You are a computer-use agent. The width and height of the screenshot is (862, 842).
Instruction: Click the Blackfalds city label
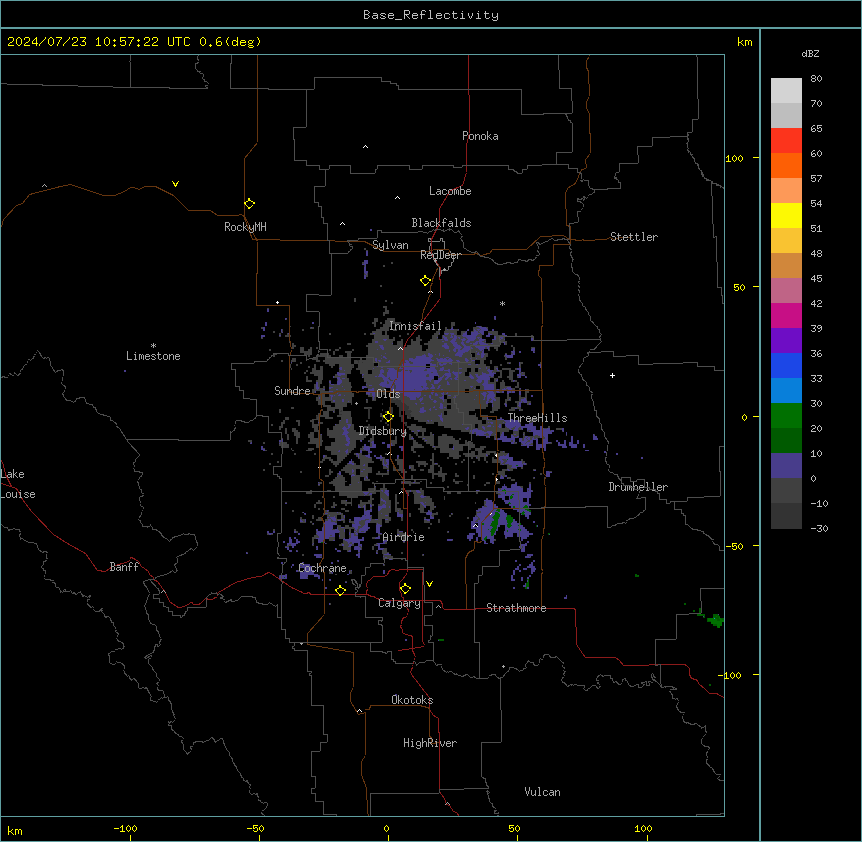point(441,223)
